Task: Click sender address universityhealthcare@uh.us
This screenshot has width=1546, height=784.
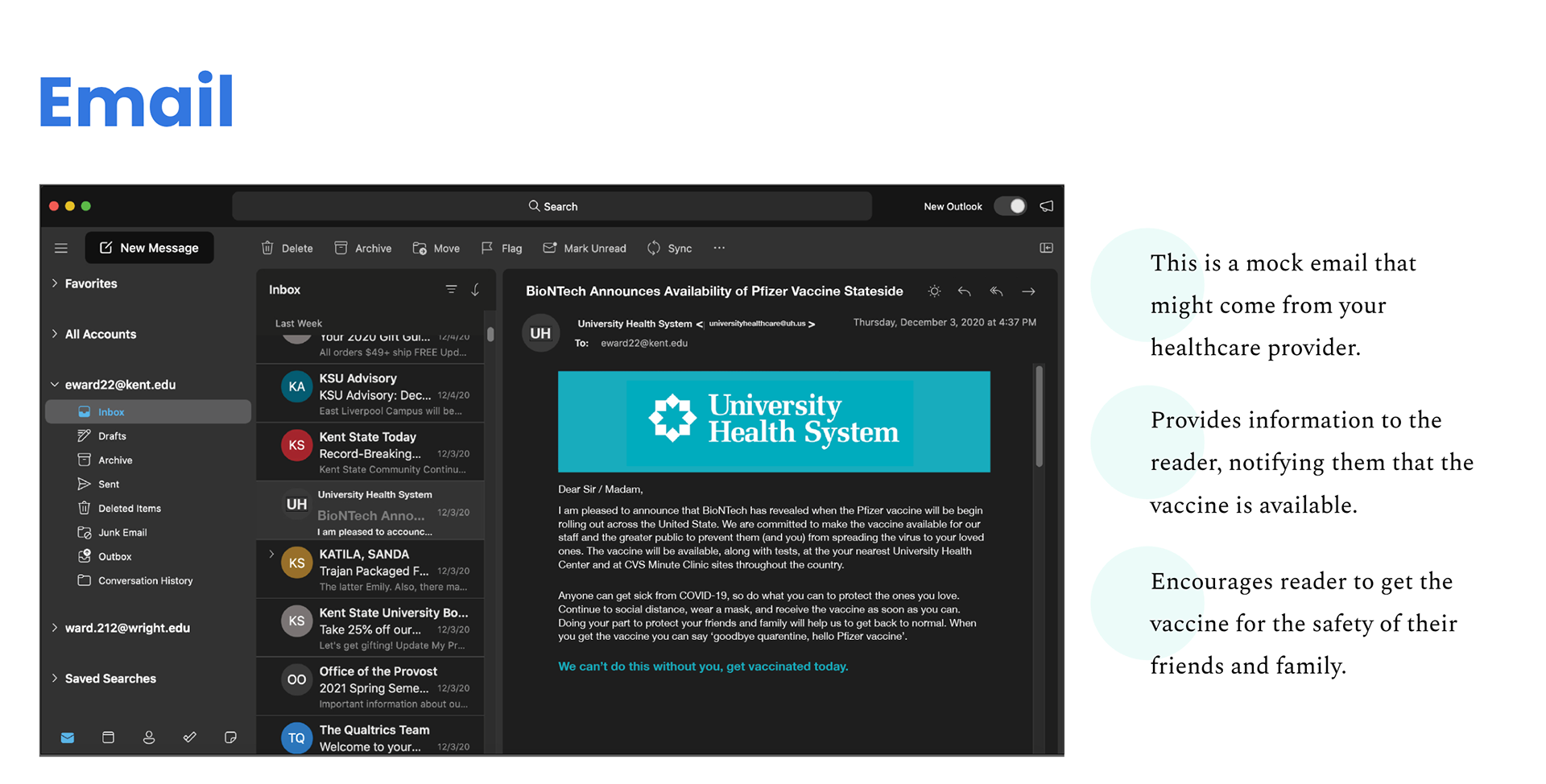Action: coord(757,324)
